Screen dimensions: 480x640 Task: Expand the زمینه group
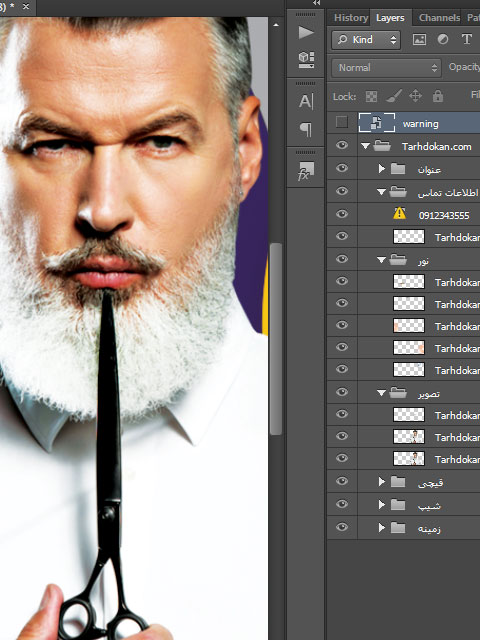pos(382,527)
